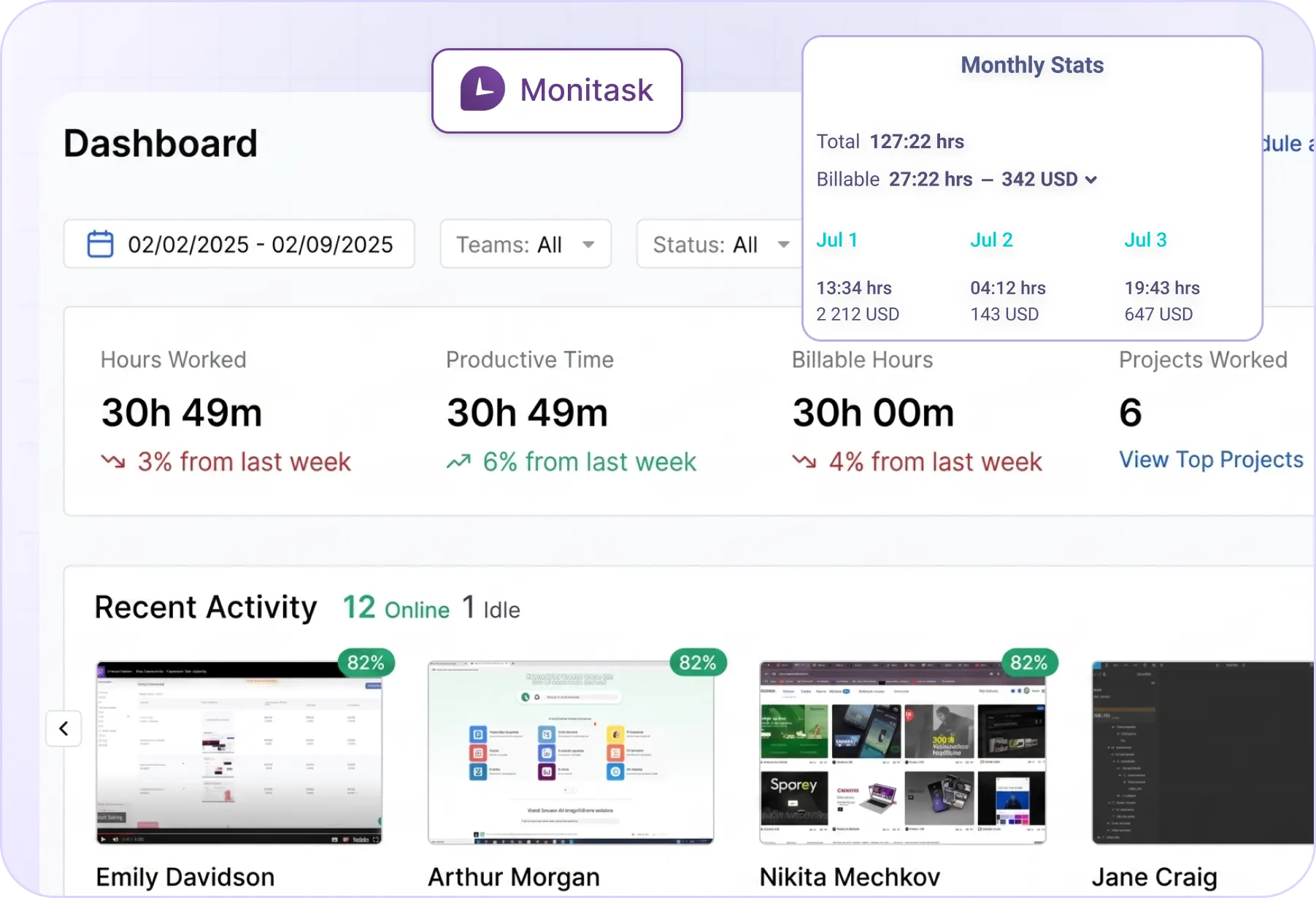This screenshot has height=898, width=1316.
Task: Click Billable 27:22 hrs value
Action: pos(931,179)
